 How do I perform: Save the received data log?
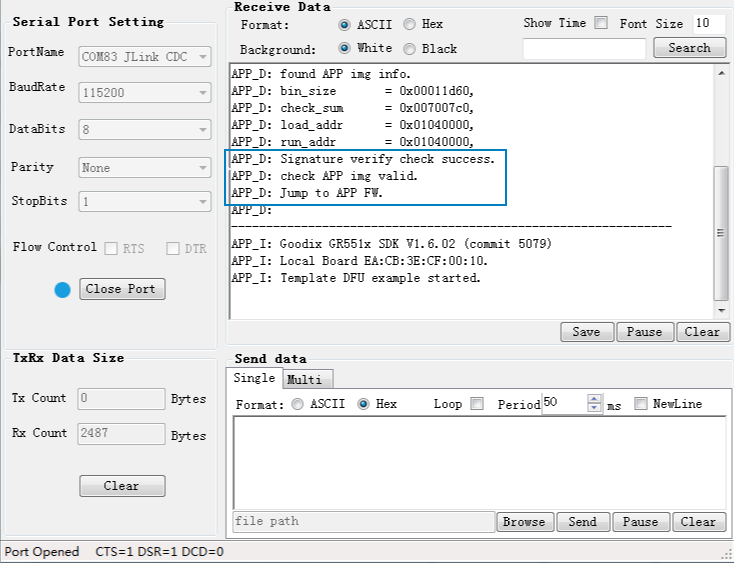pos(586,332)
